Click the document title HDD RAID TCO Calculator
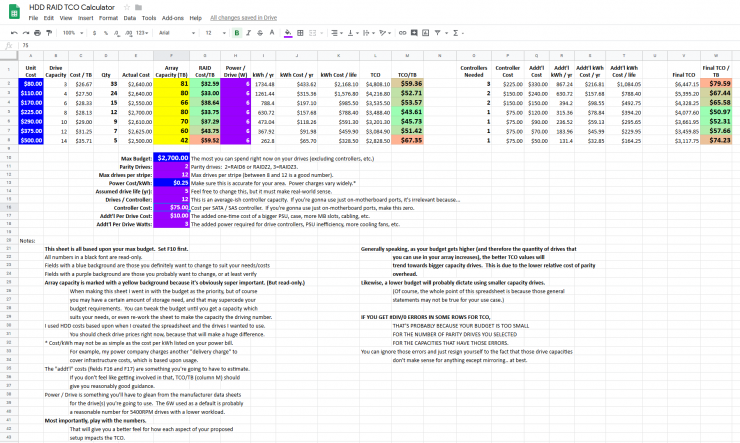The height and width of the screenshot is (443, 740). pyautogui.click(x=72, y=7)
